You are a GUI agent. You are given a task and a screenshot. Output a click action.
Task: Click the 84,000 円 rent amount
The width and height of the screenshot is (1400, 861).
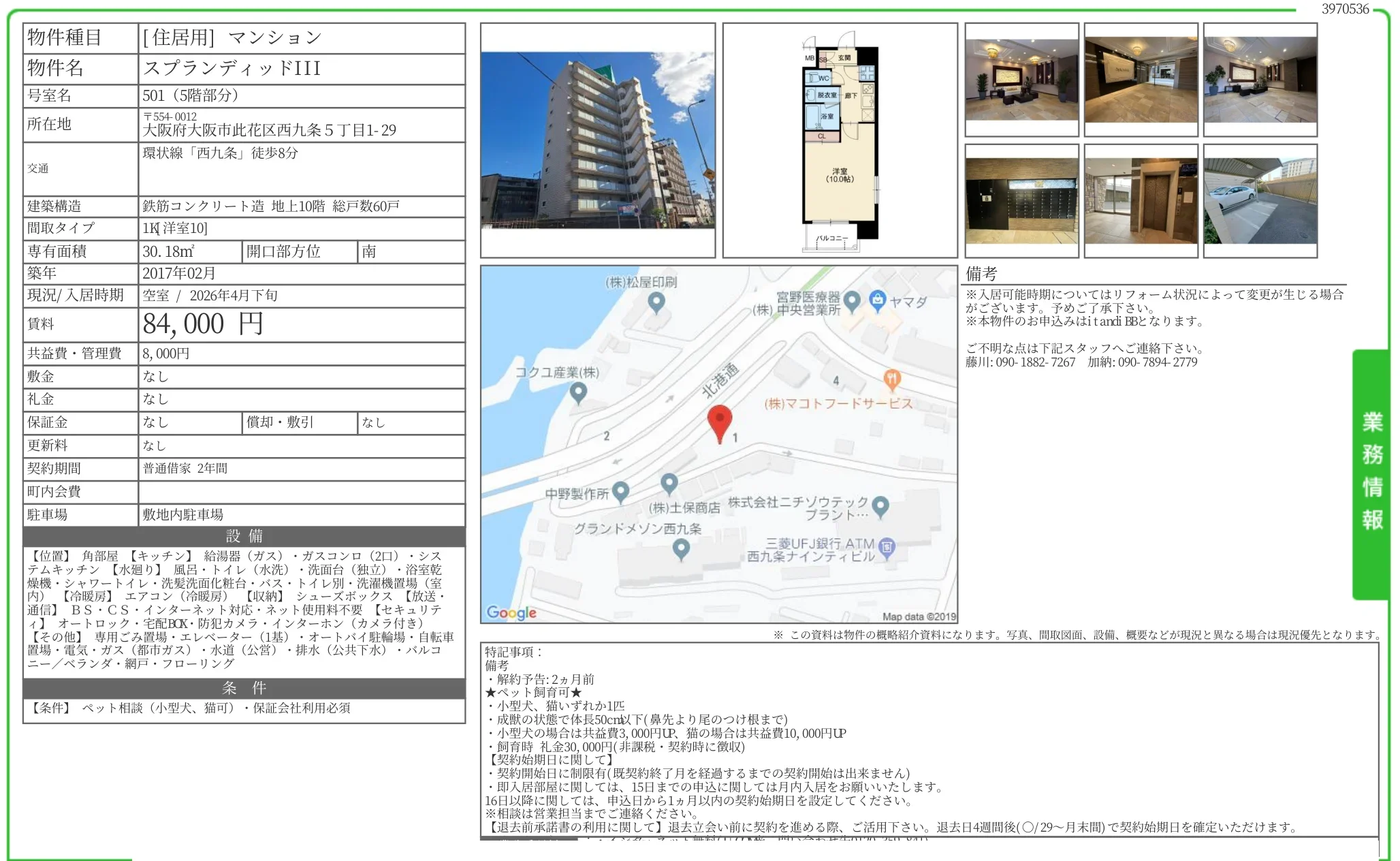pos(203,324)
